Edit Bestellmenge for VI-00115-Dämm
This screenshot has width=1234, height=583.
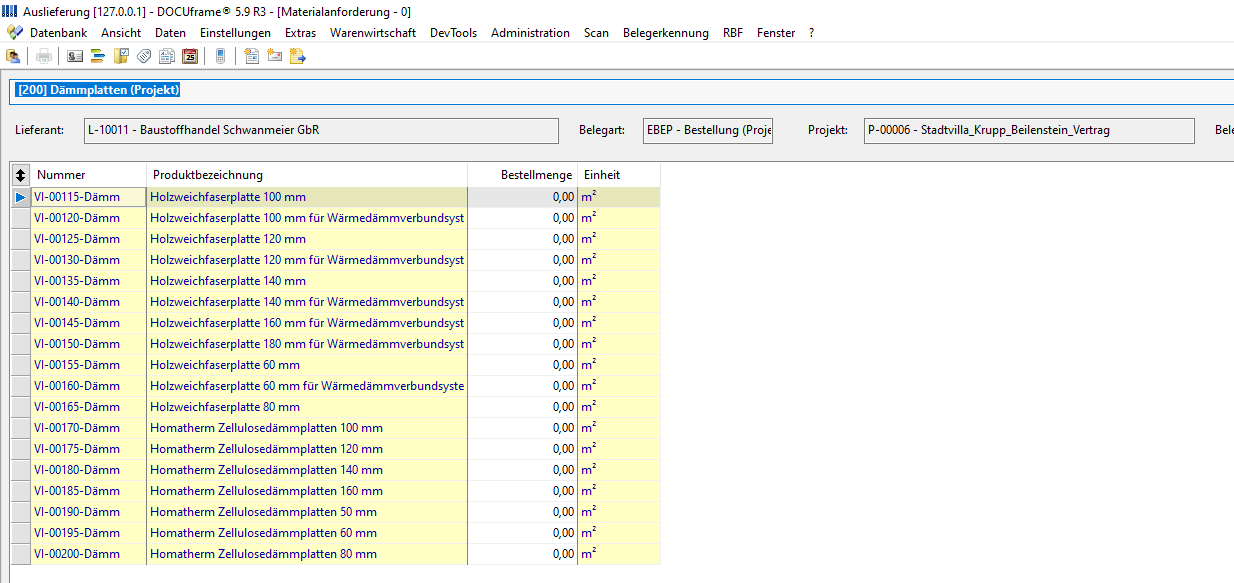[523, 197]
